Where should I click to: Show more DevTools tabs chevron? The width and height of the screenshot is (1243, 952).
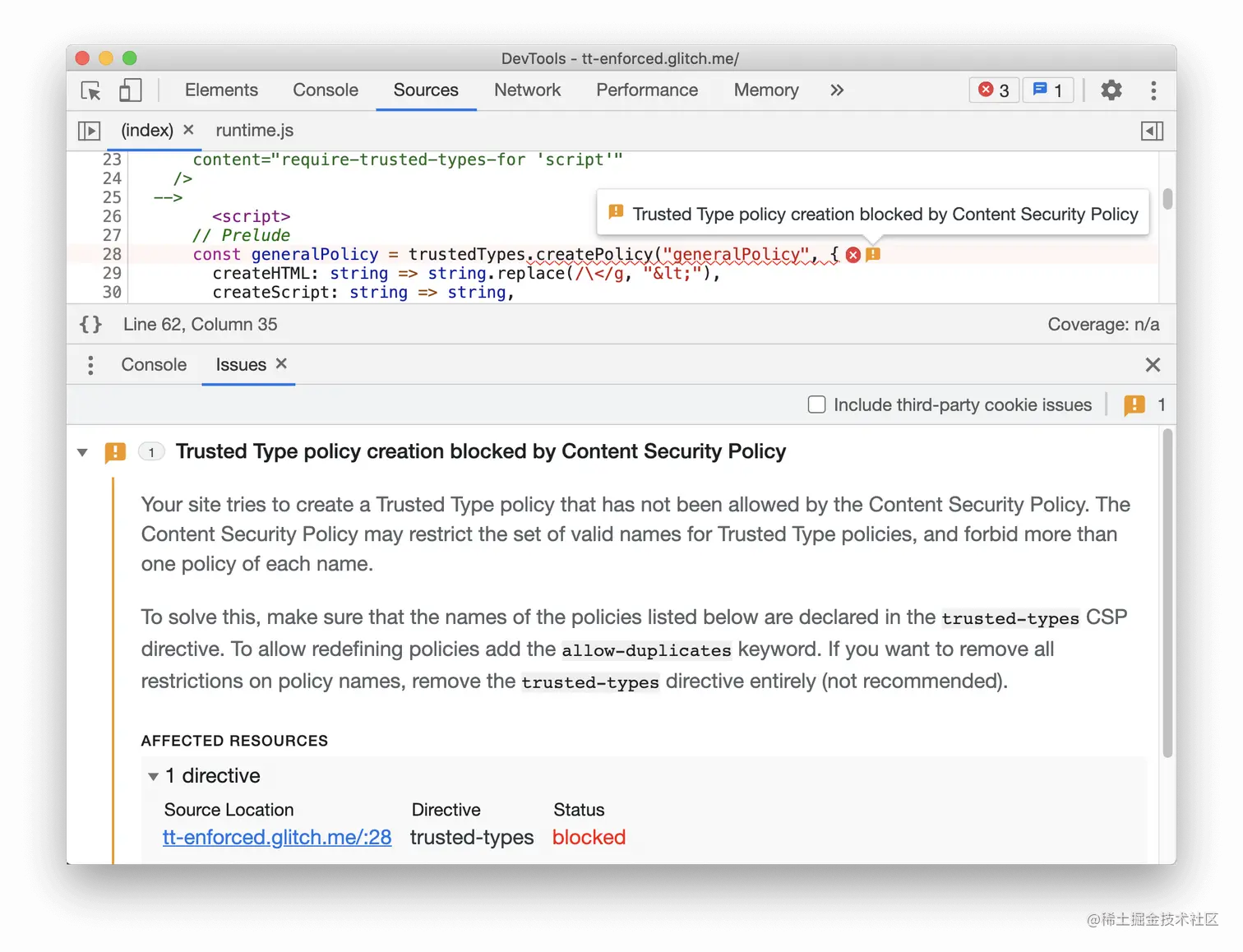[x=837, y=90]
